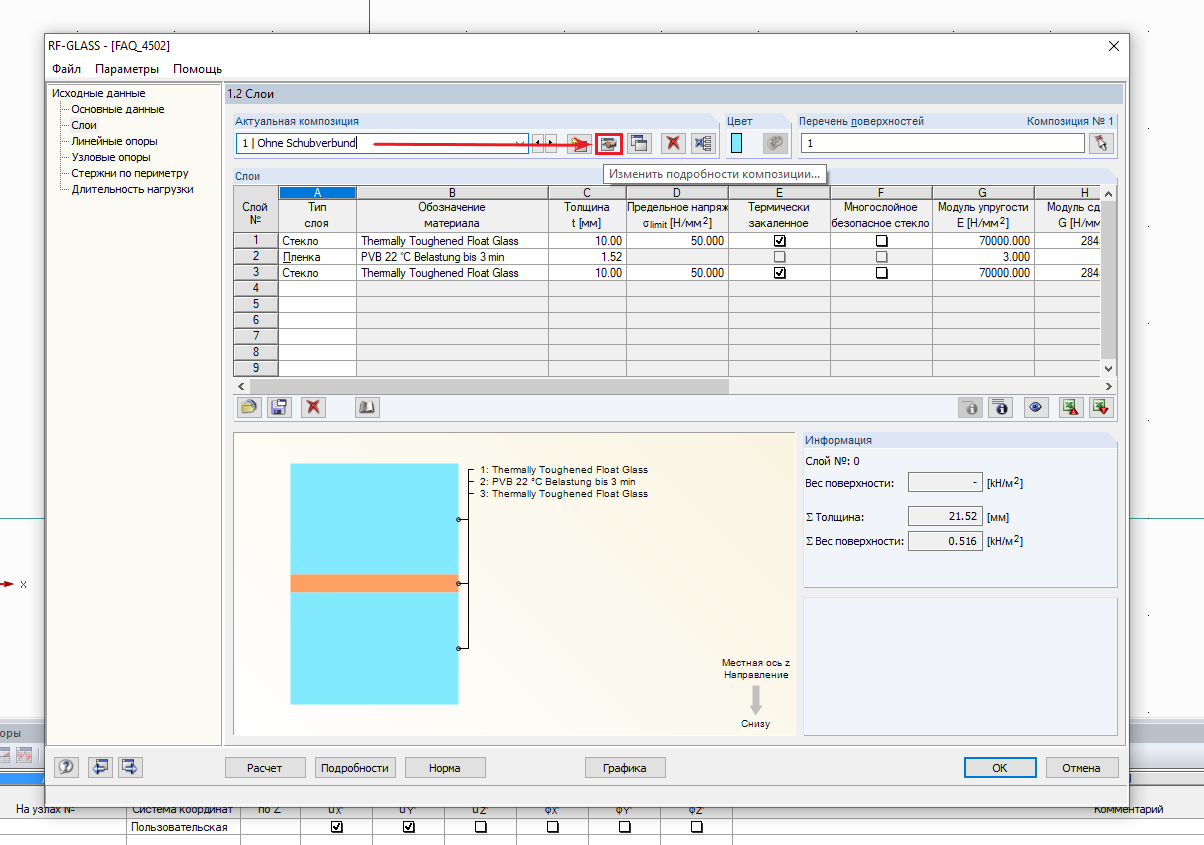This screenshot has height=845, width=1204.
Task: Select Узловые опоры in navigation tree
Action: tap(111, 157)
